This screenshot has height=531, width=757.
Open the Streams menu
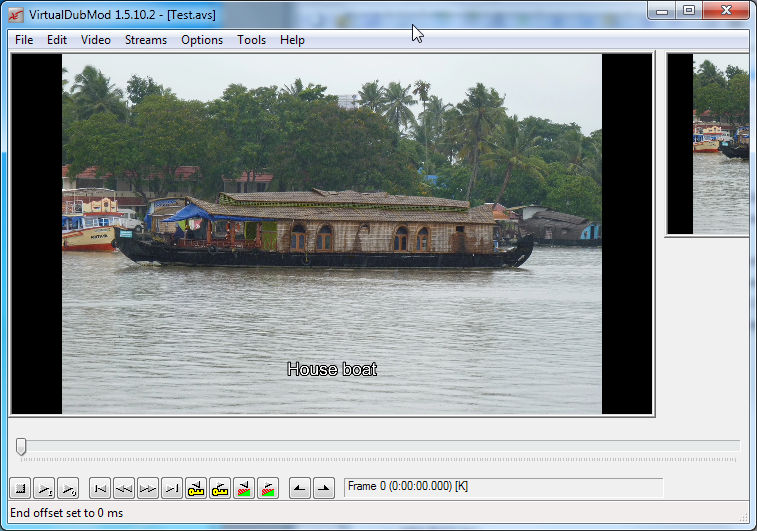coord(146,40)
